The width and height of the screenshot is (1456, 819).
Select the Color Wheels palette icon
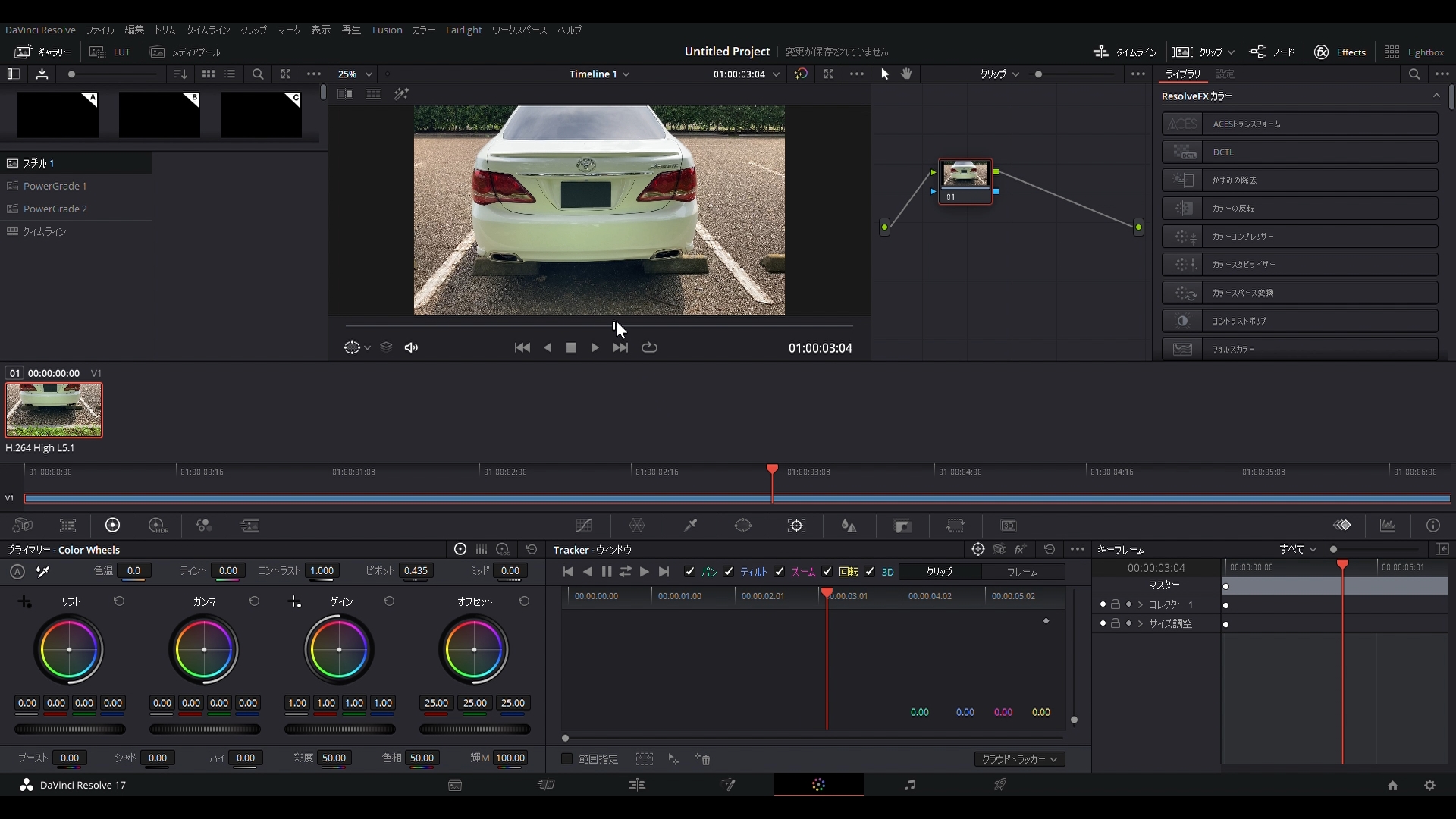point(113,526)
